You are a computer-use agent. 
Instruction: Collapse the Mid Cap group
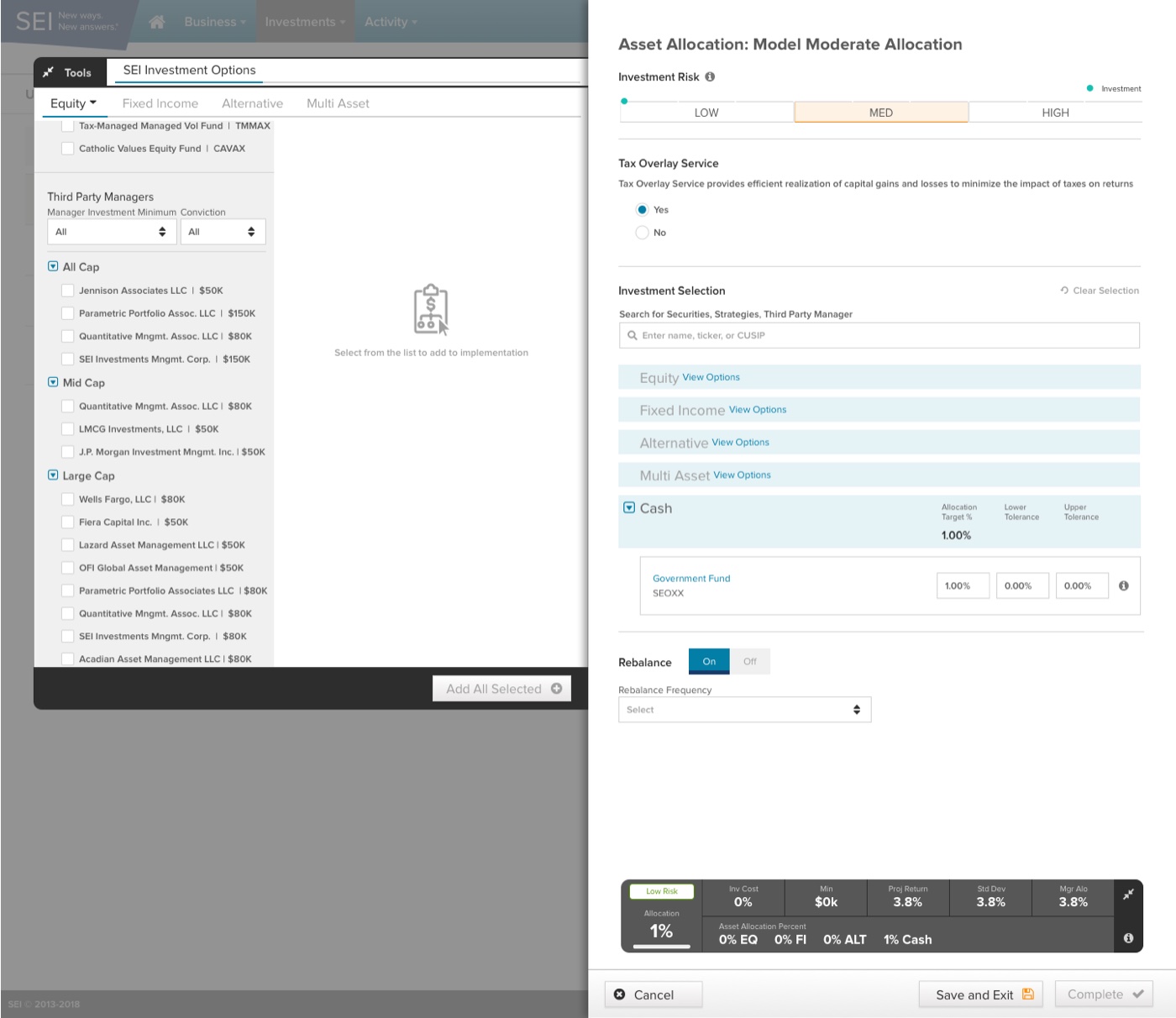(53, 382)
